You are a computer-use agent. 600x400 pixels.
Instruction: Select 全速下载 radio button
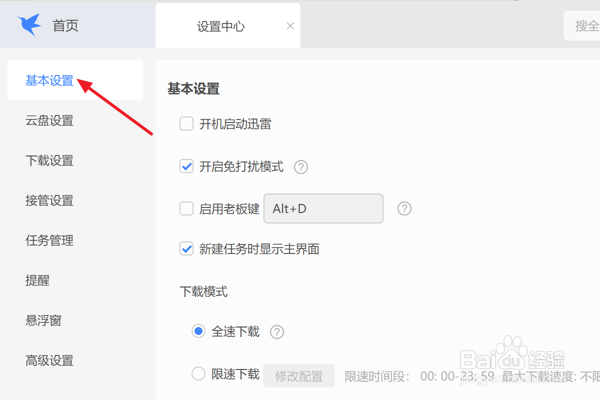[198, 331]
